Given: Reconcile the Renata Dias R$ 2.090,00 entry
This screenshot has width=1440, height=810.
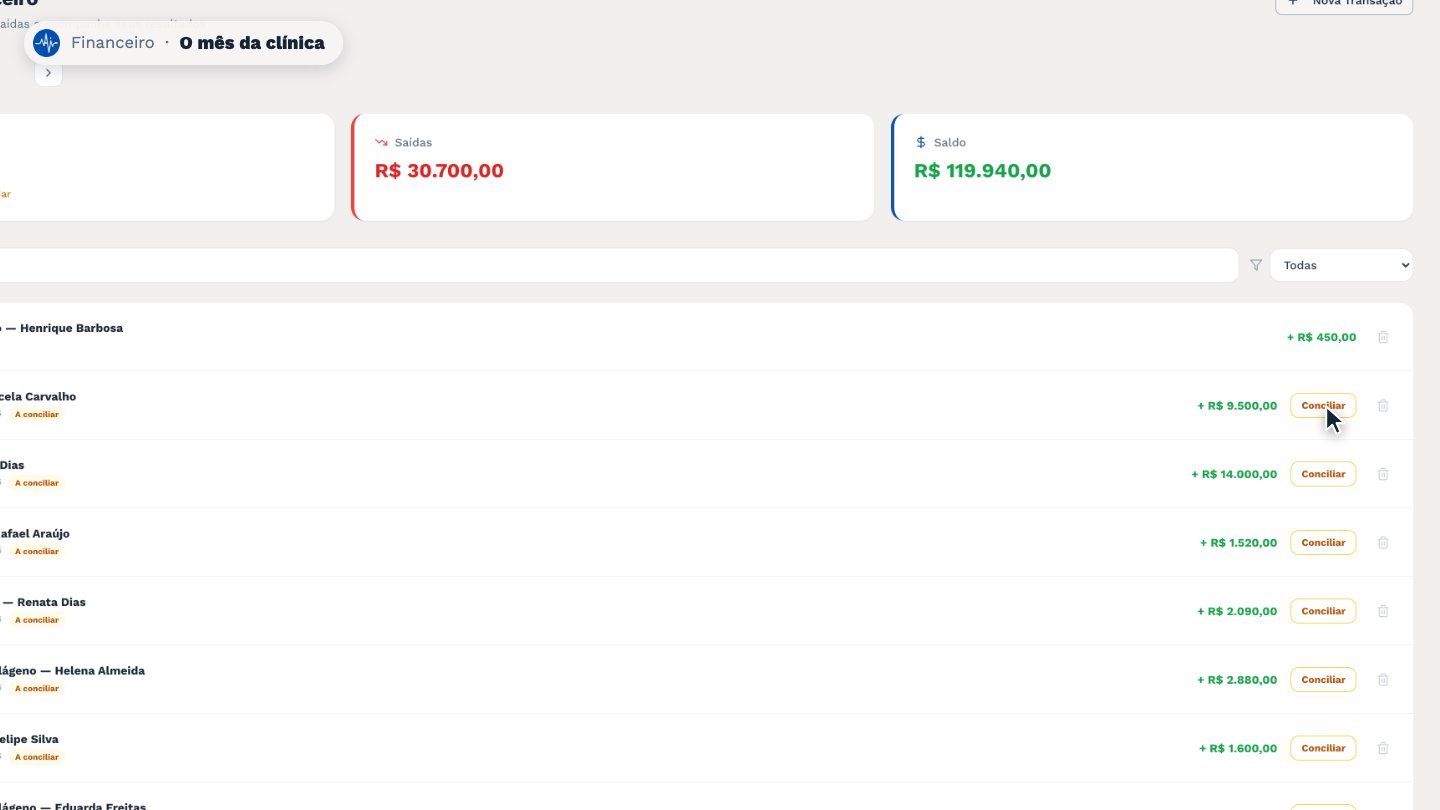Looking at the screenshot, I should 1323,611.
